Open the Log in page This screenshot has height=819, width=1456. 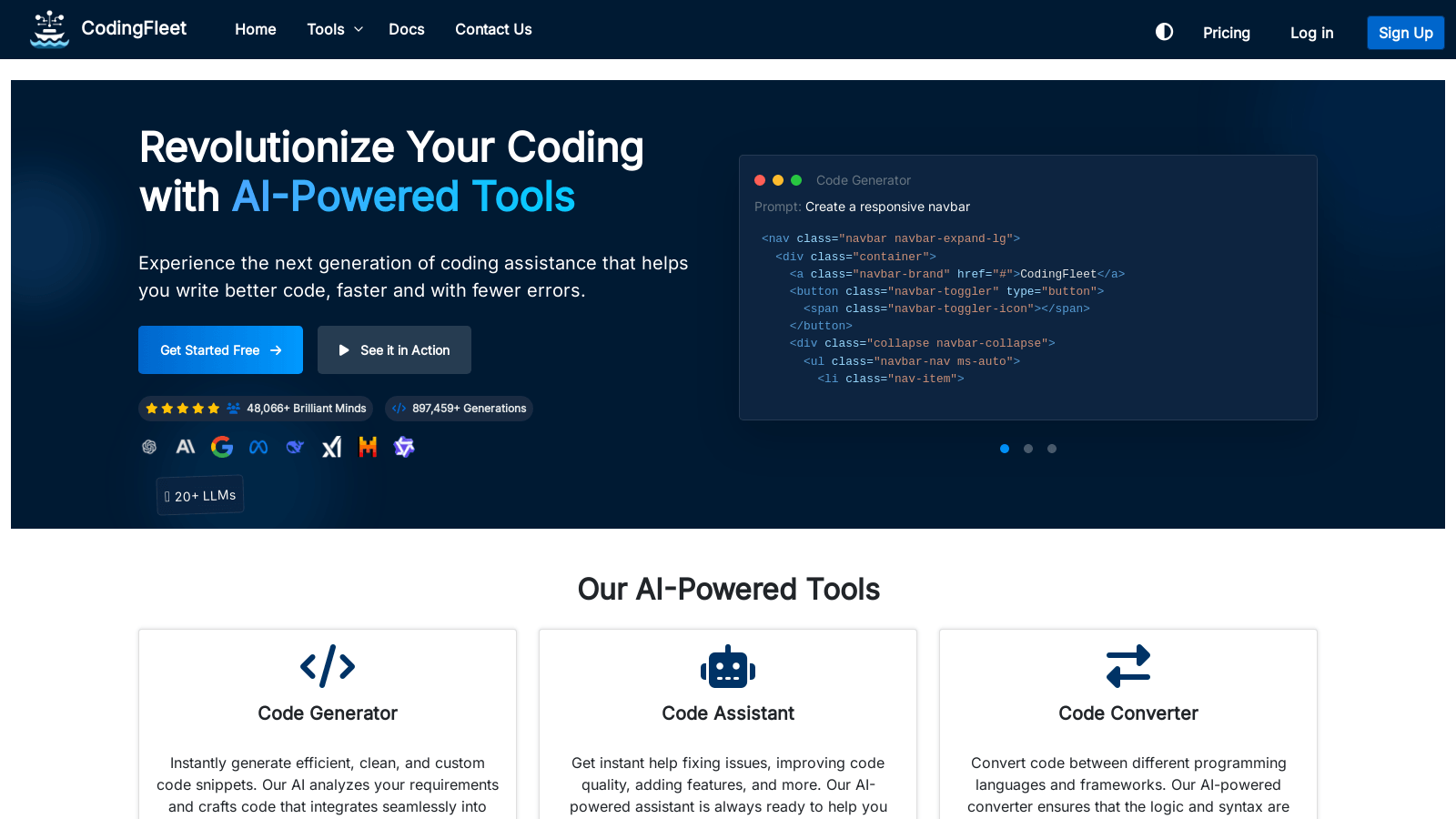click(1311, 33)
